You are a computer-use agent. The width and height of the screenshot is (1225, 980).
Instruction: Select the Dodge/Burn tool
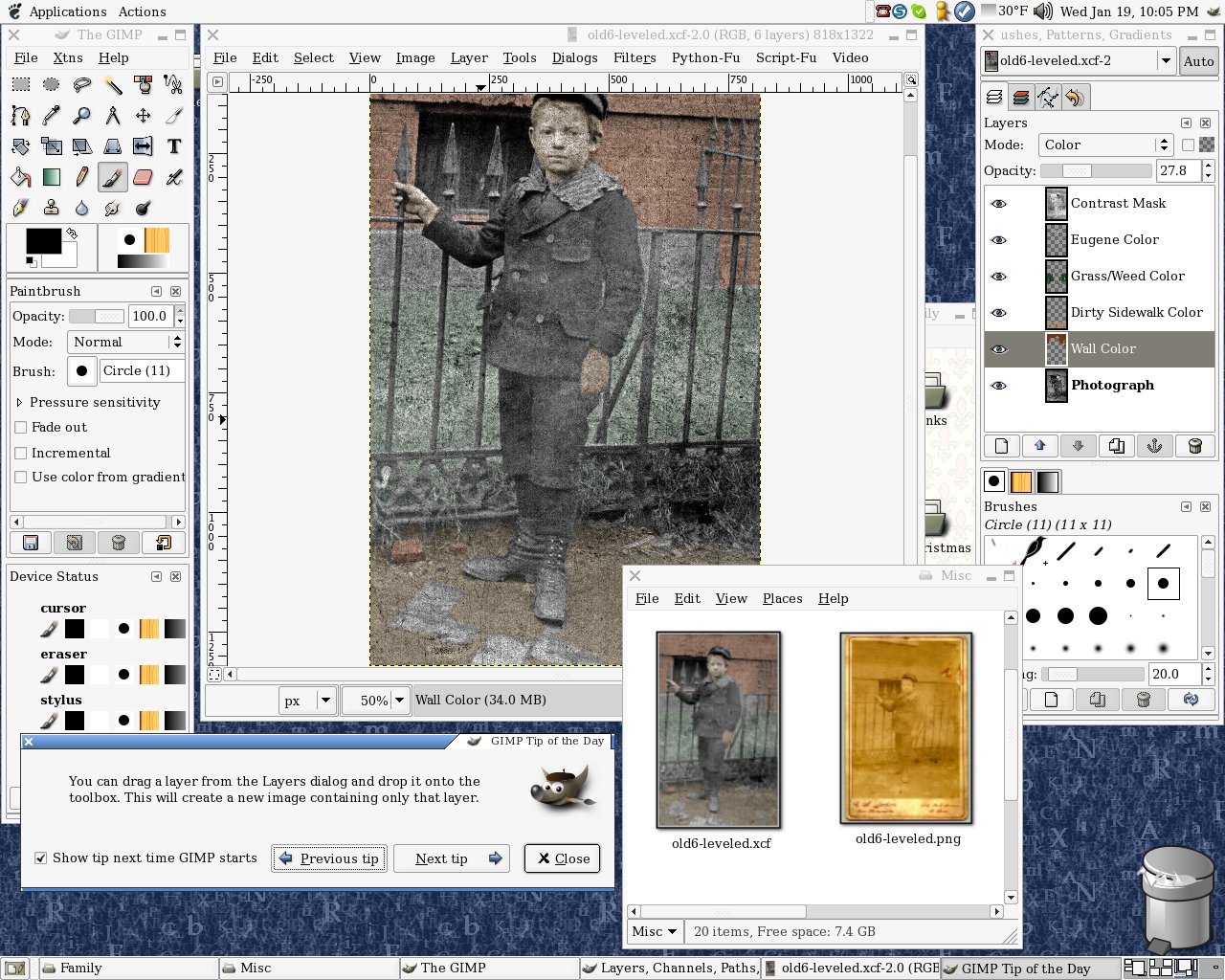pos(144,208)
